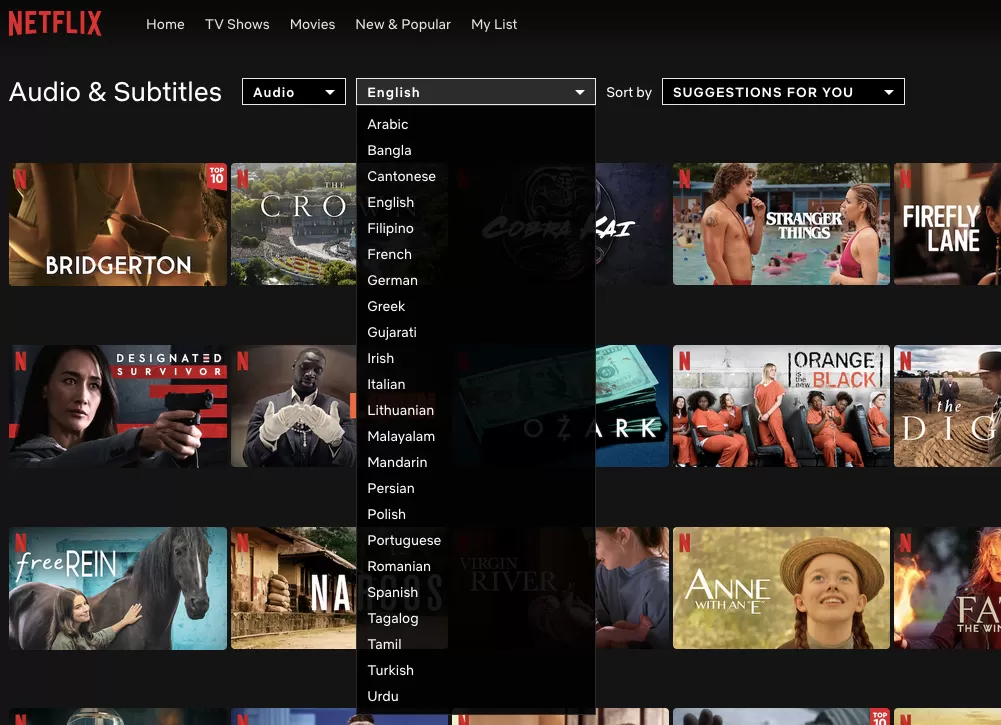Screen dimensions: 1001x725
Task: Choose French in the language menu
Action: pyautogui.click(x=389, y=254)
